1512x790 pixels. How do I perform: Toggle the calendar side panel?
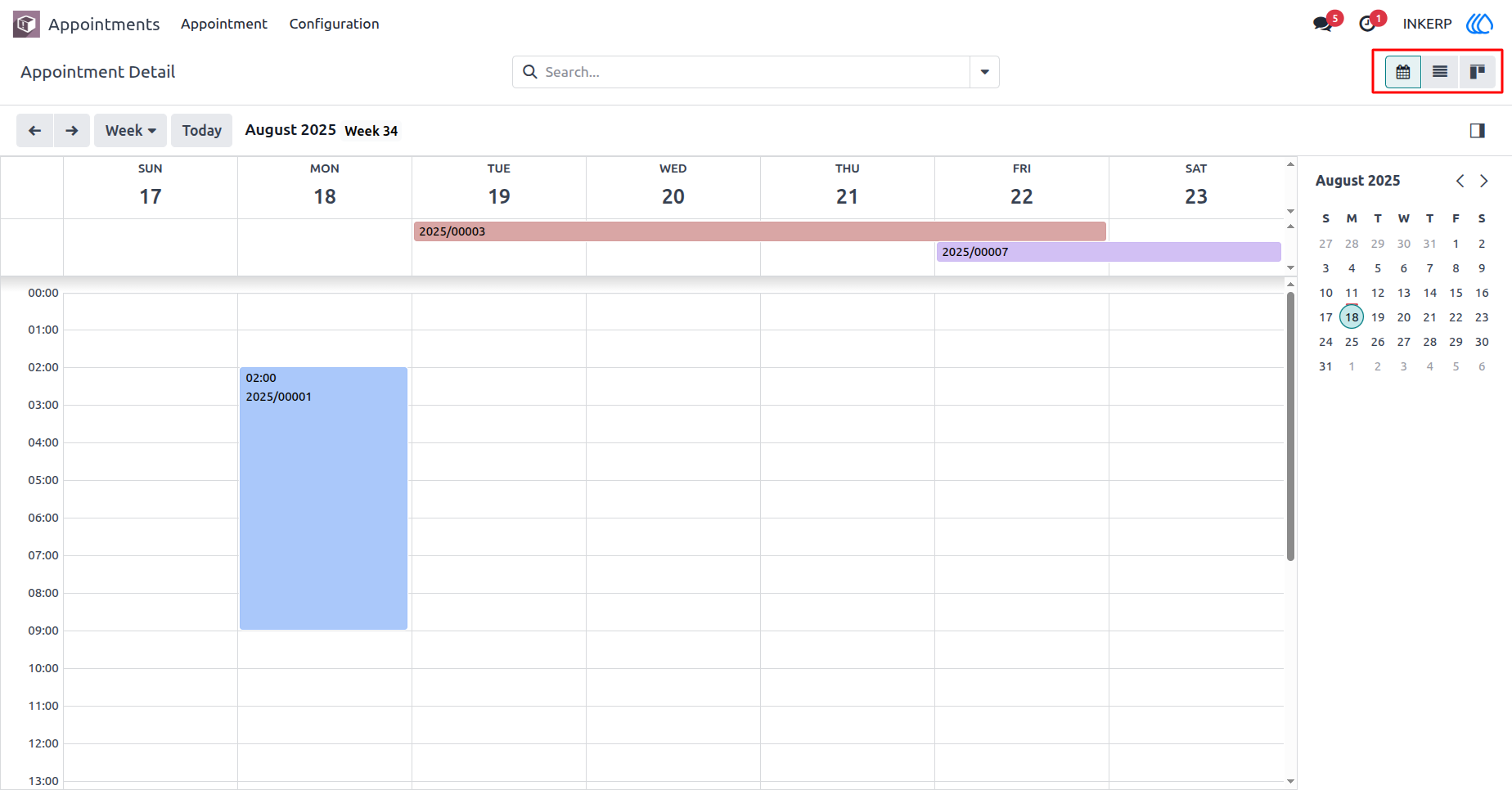click(1477, 131)
